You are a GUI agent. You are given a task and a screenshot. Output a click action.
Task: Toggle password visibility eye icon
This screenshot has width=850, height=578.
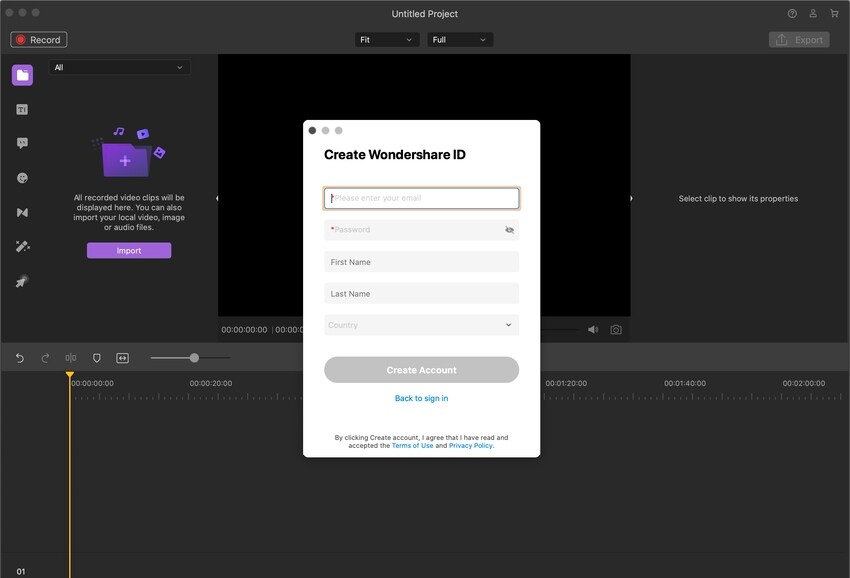(x=509, y=230)
